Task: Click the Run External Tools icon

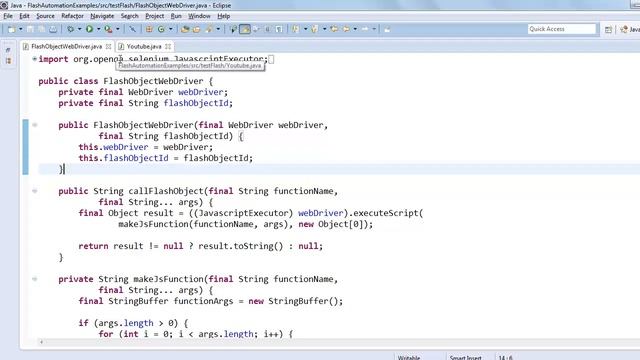Action: coord(108,29)
